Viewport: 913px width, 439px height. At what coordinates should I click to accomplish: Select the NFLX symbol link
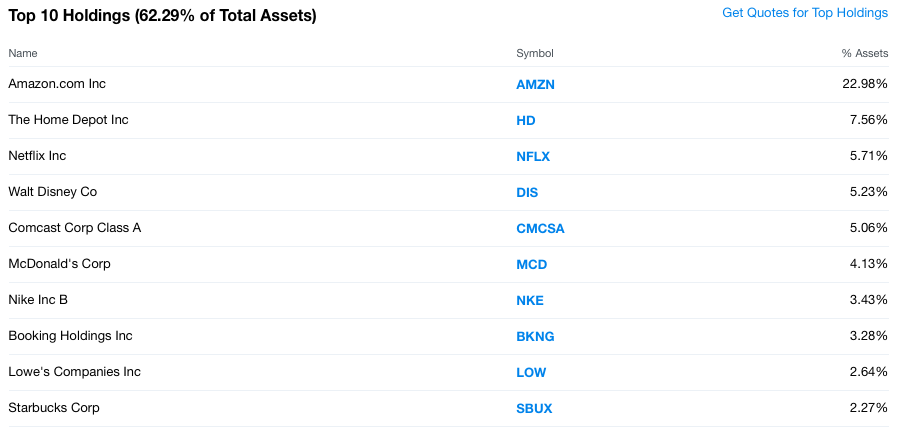pos(533,157)
